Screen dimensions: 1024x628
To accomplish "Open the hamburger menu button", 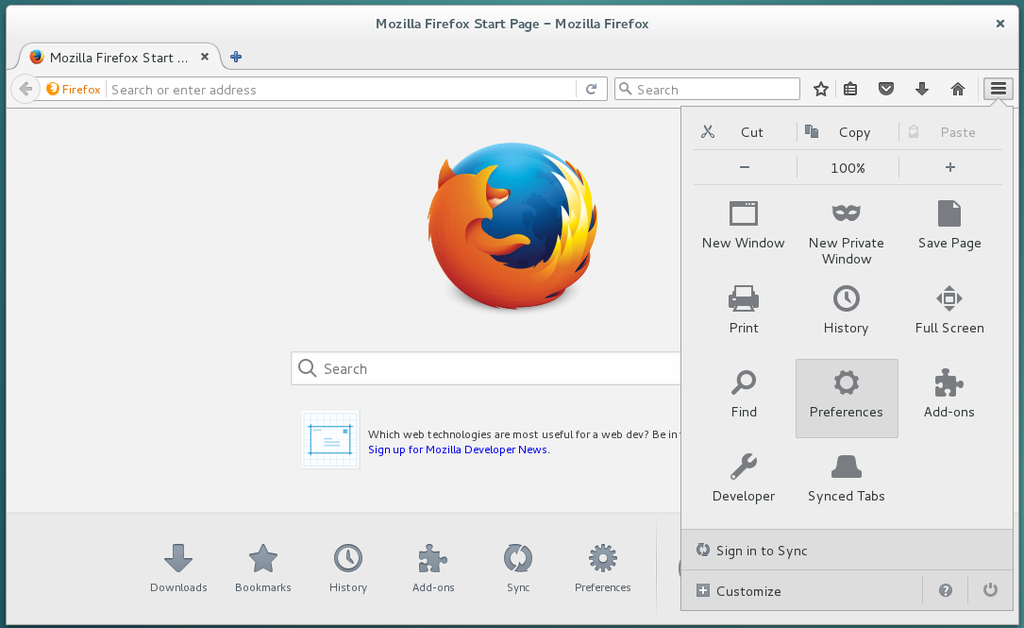I will pyautogui.click(x=998, y=89).
